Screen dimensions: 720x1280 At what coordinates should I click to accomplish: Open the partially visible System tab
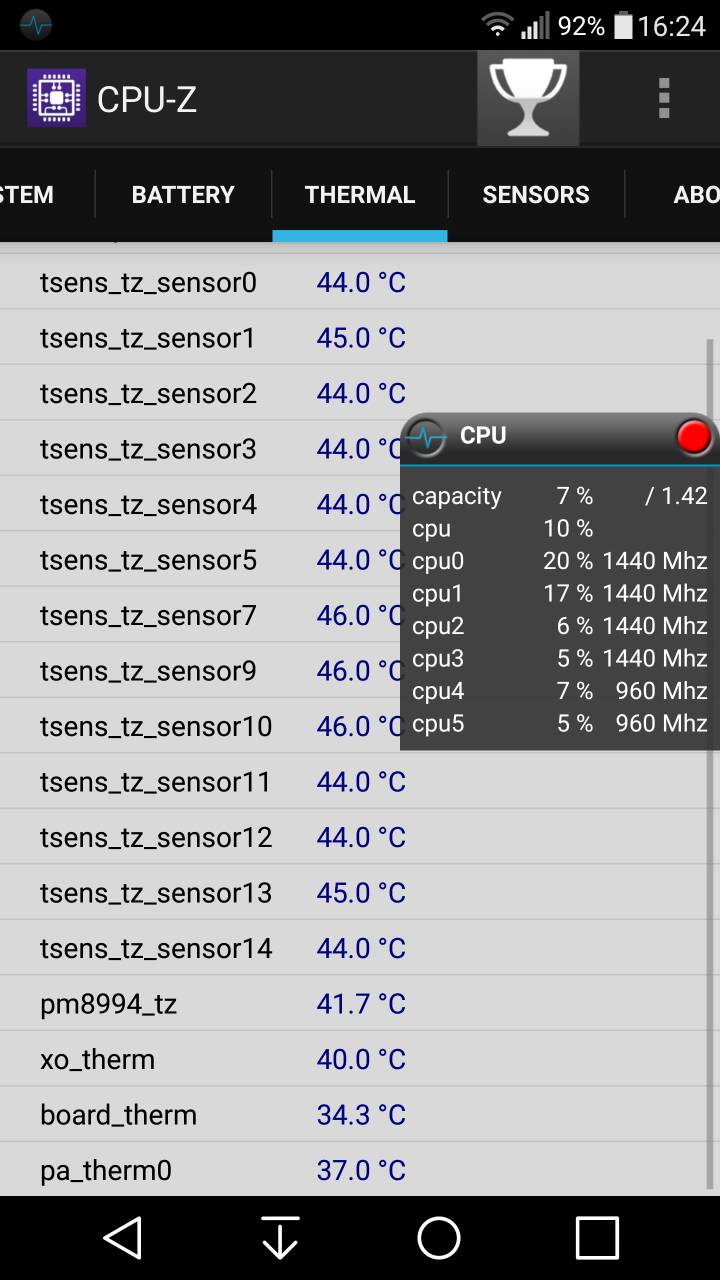[x=28, y=195]
